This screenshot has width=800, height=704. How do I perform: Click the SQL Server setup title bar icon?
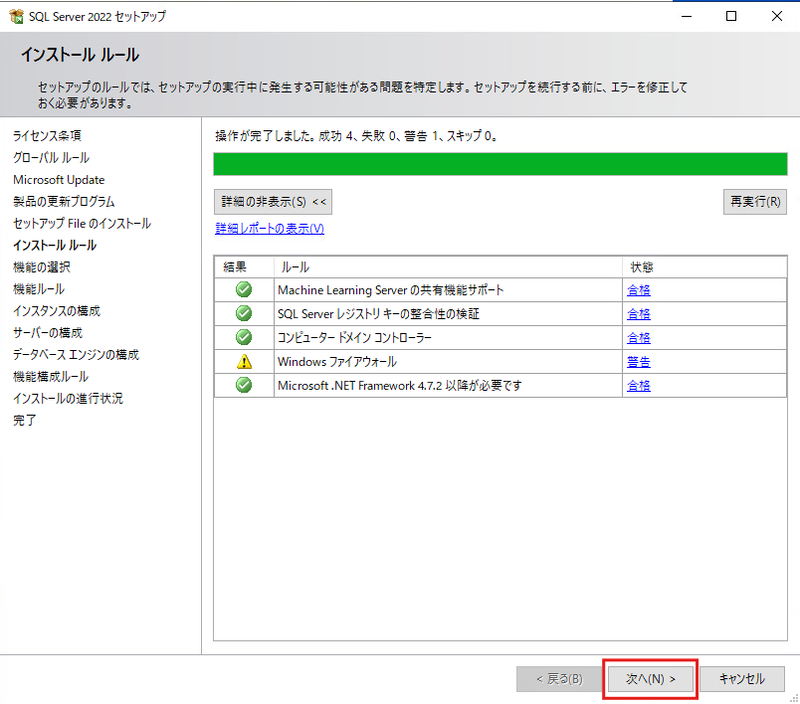16,16
